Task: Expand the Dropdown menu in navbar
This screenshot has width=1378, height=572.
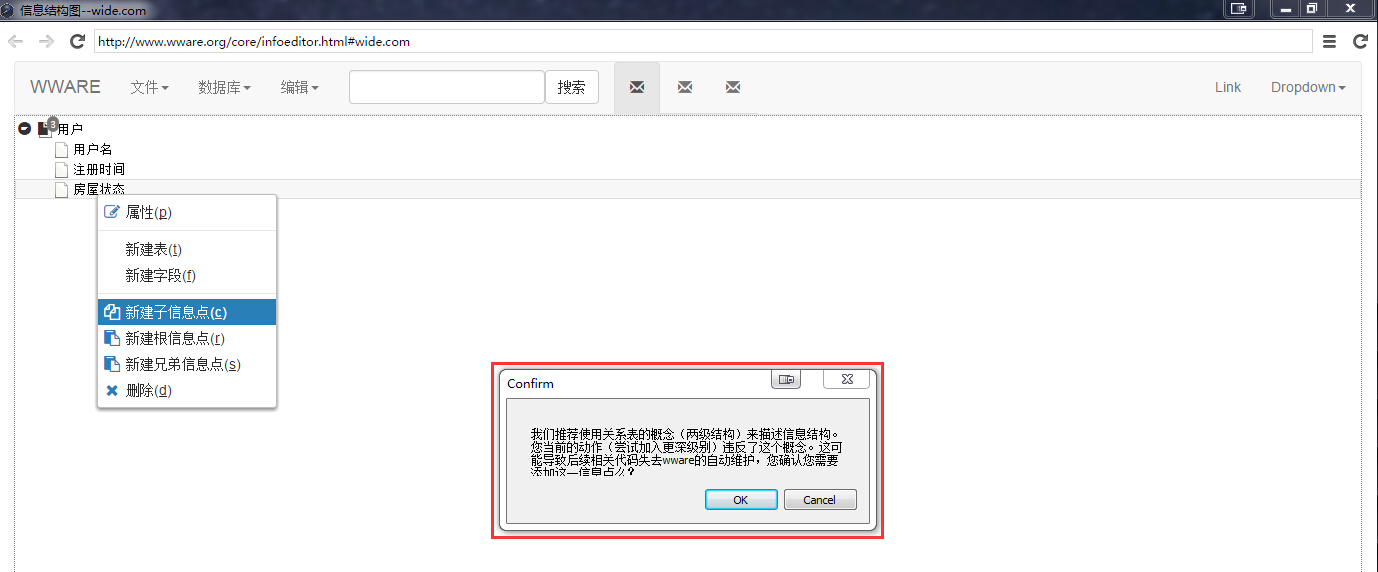Action: tap(1307, 88)
